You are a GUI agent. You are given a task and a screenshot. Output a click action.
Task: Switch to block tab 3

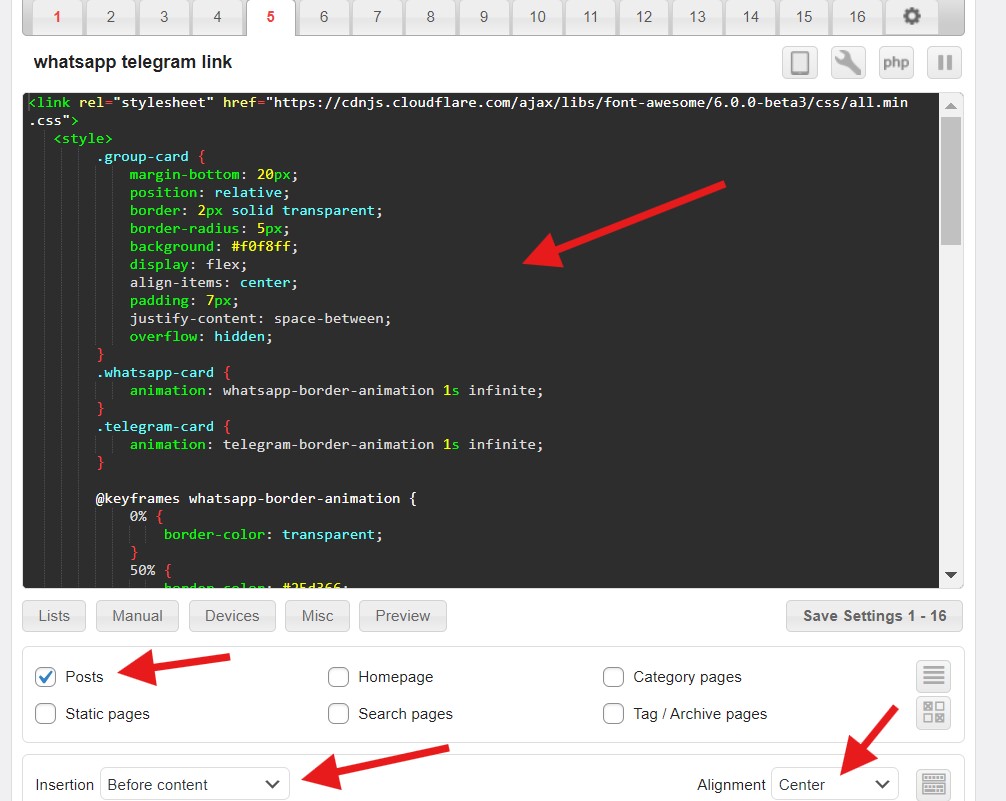click(164, 17)
